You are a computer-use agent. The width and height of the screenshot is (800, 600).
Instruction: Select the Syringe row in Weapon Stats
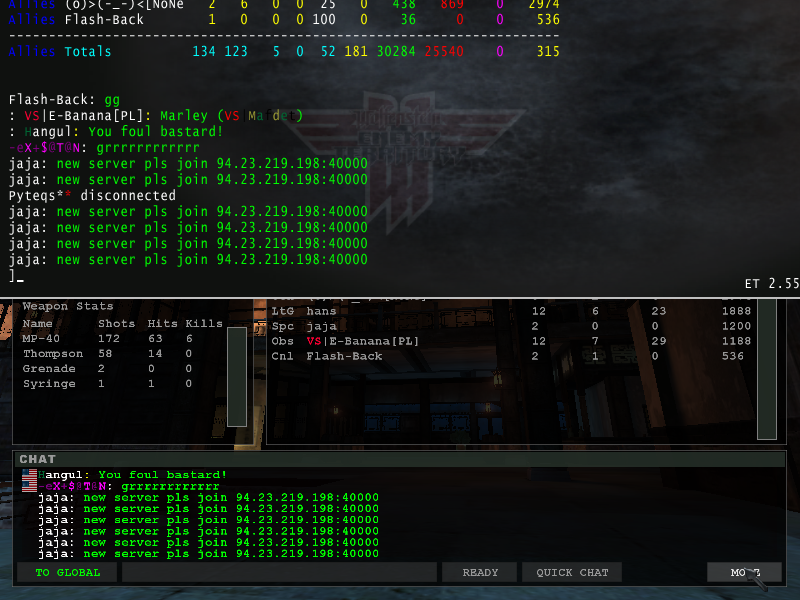(120, 384)
